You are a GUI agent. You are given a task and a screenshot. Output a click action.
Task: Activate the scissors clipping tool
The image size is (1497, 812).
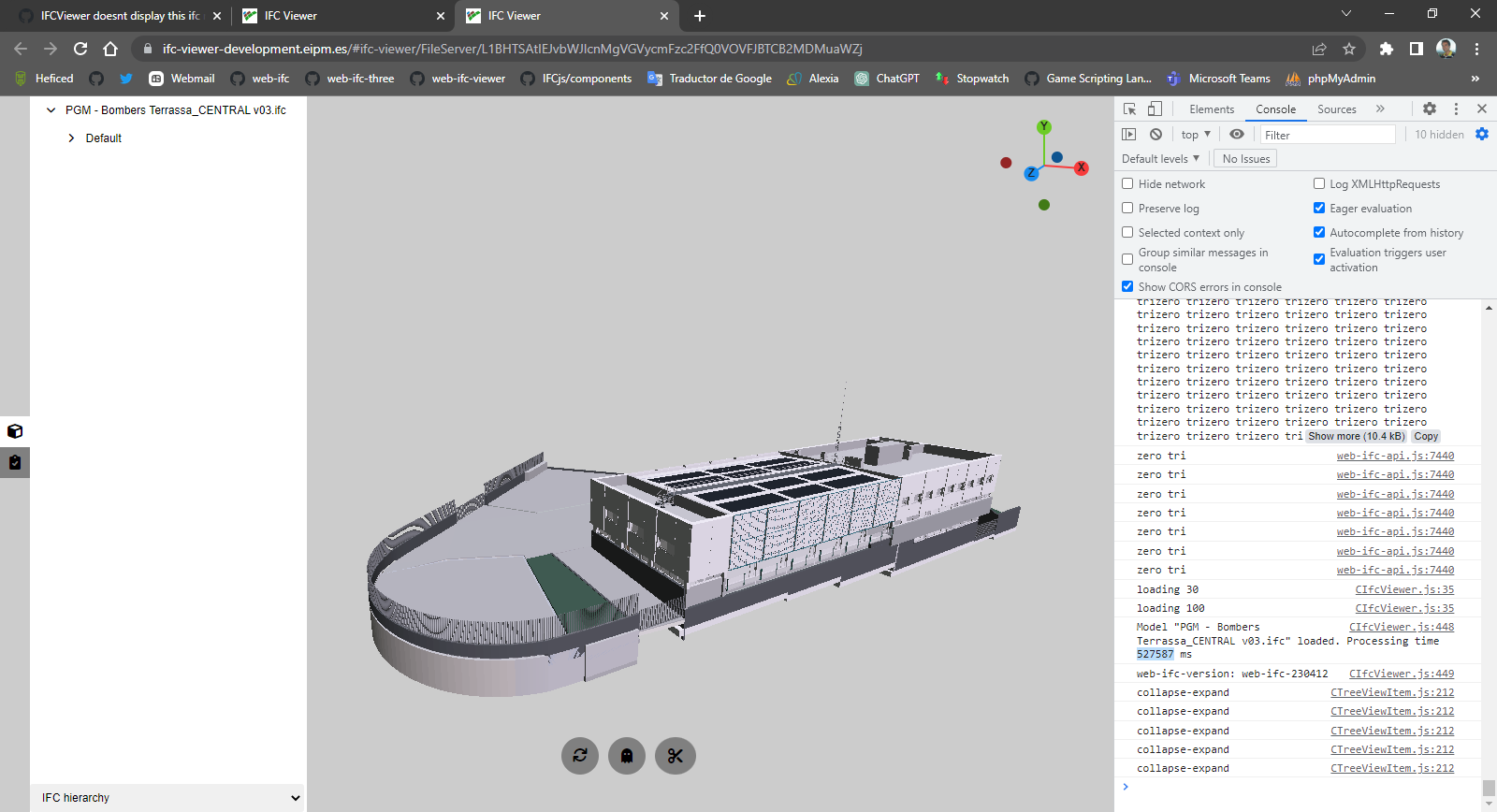[x=676, y=756]
